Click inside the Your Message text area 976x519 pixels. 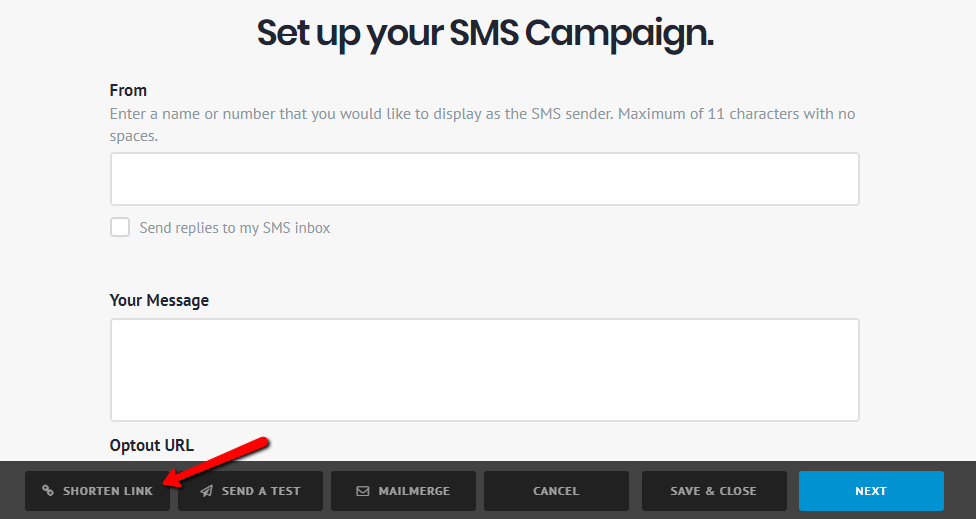coord(484,369)
